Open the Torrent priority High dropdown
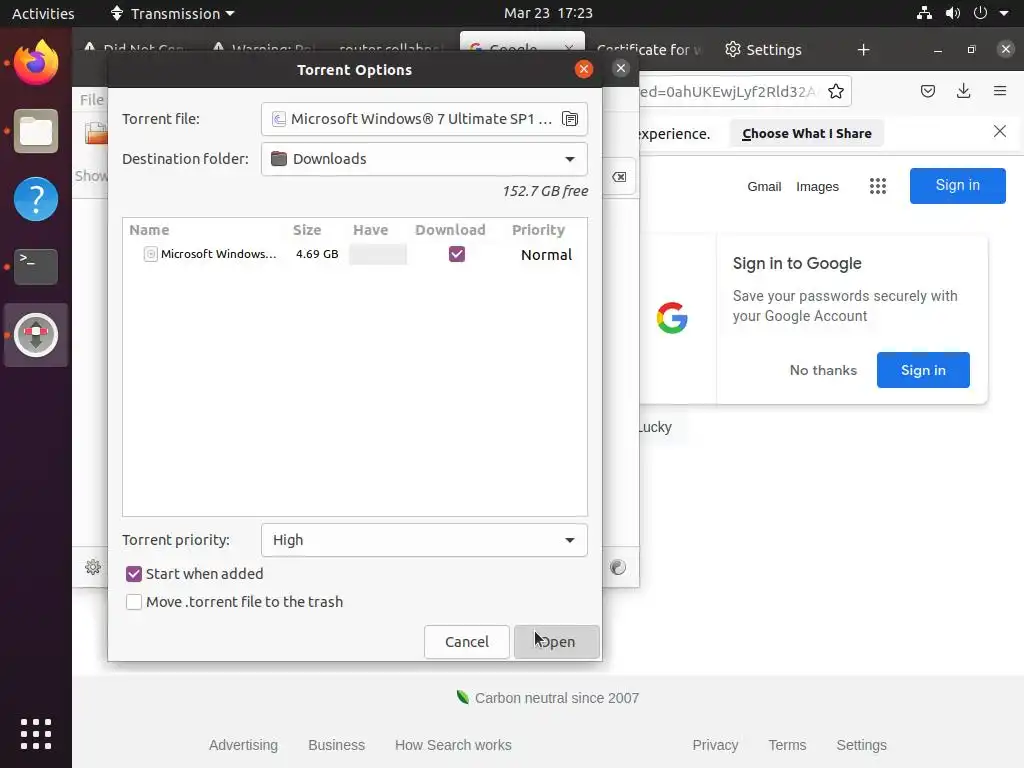The image size is (1024, 768). coord(424,540)
